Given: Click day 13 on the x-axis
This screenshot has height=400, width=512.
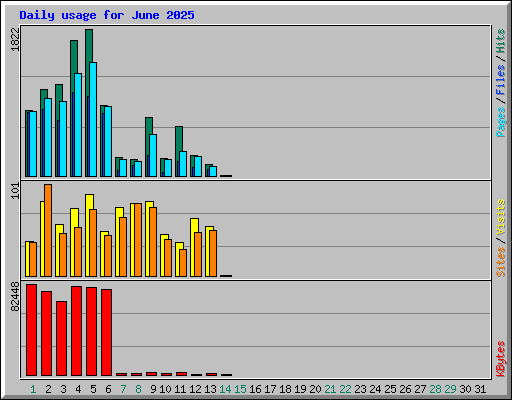Looking at the screenshot, I should (210, 389).
